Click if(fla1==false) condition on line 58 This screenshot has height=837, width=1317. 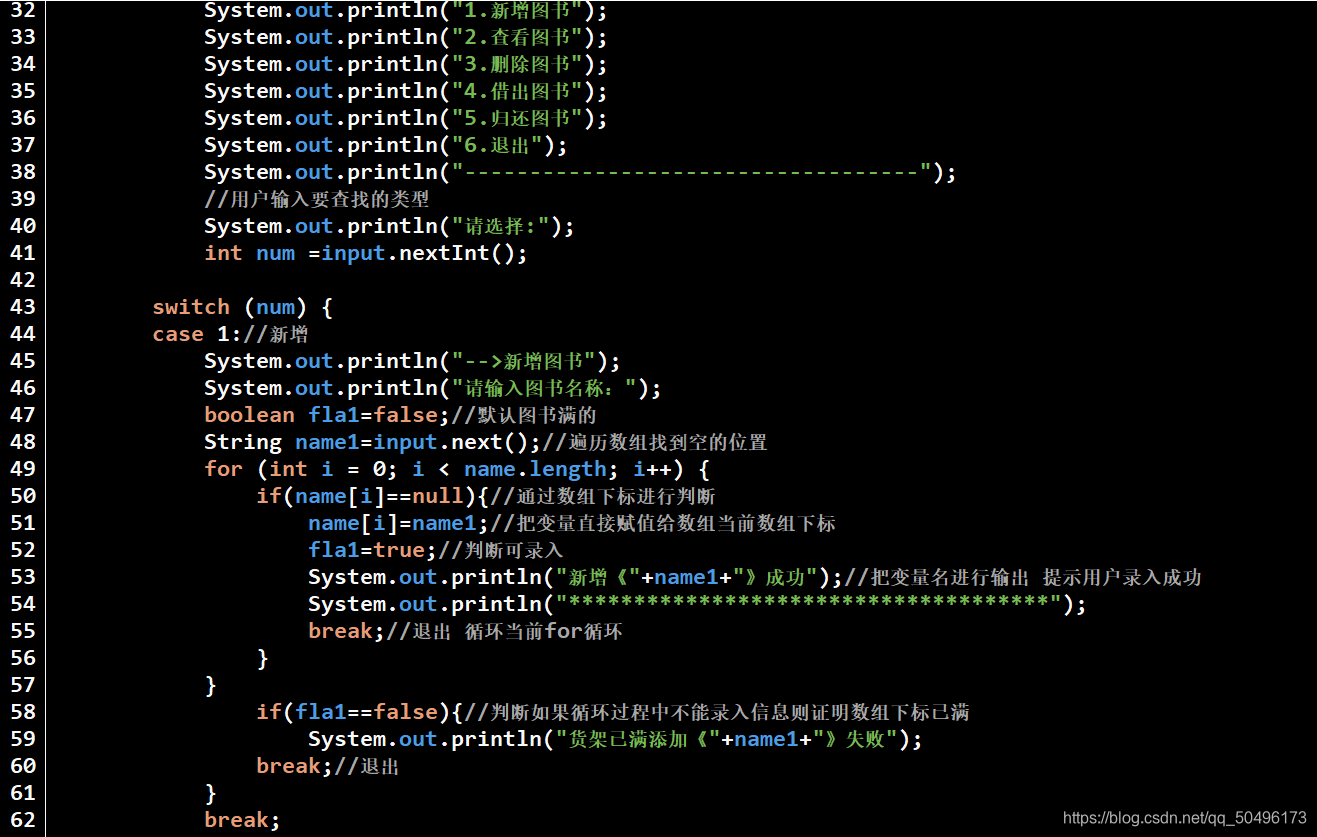click(354, 712)
